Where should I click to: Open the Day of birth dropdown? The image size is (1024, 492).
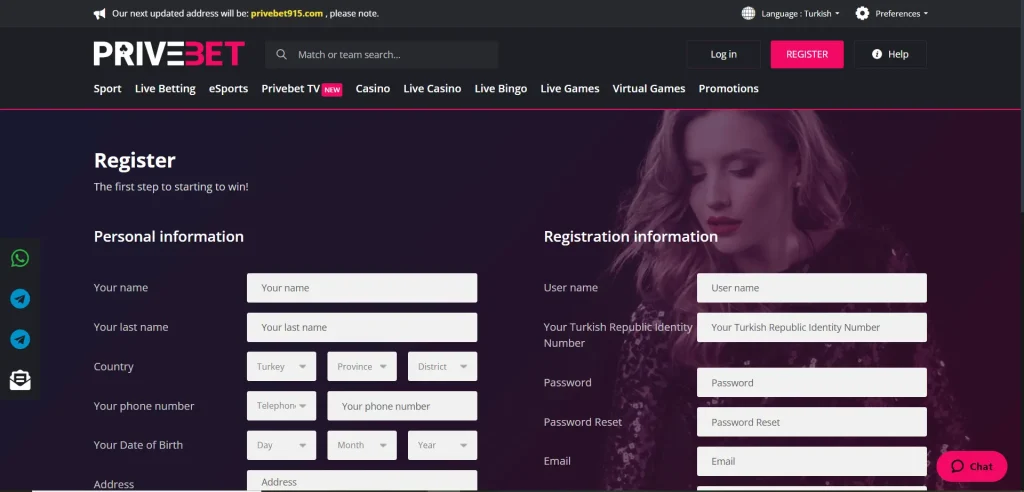(x=281, y=445)
